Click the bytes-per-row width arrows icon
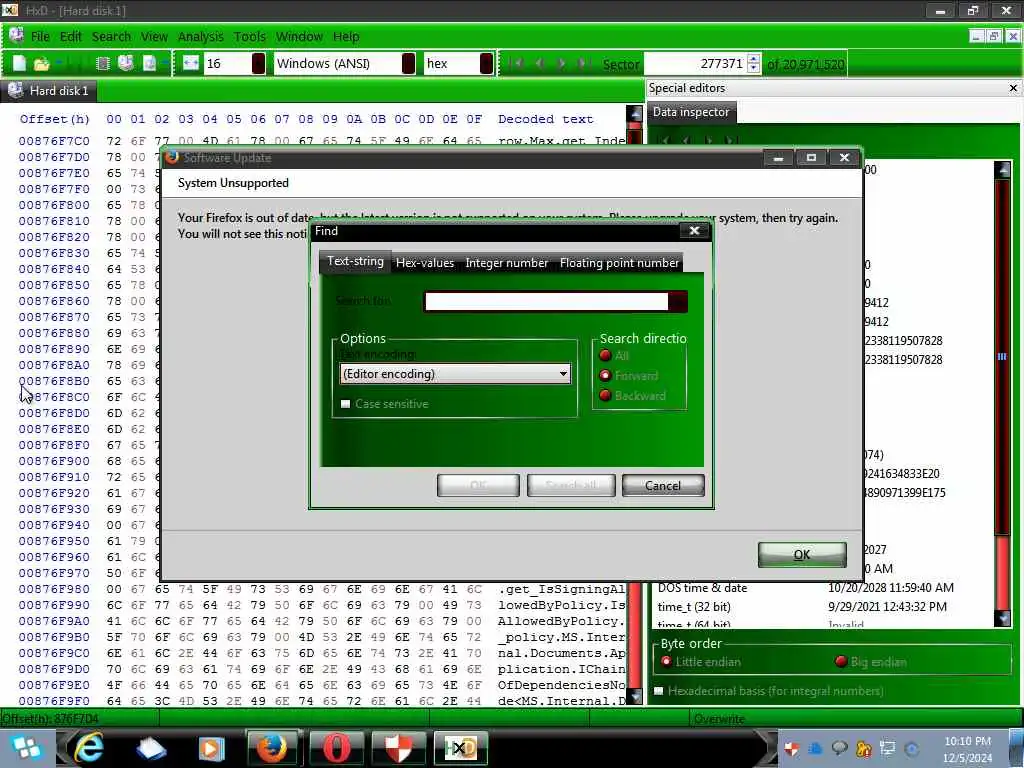Viewport: 1024px width, 768px height. click(x=191, y=63)
